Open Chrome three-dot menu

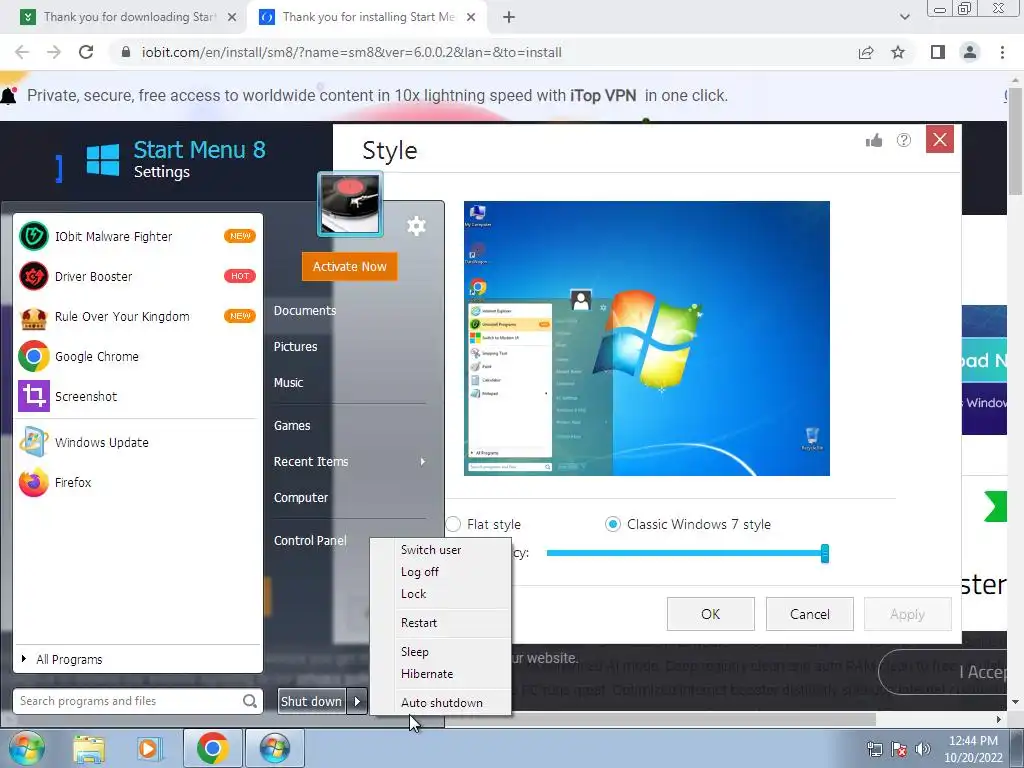[x=1002, y=52]
